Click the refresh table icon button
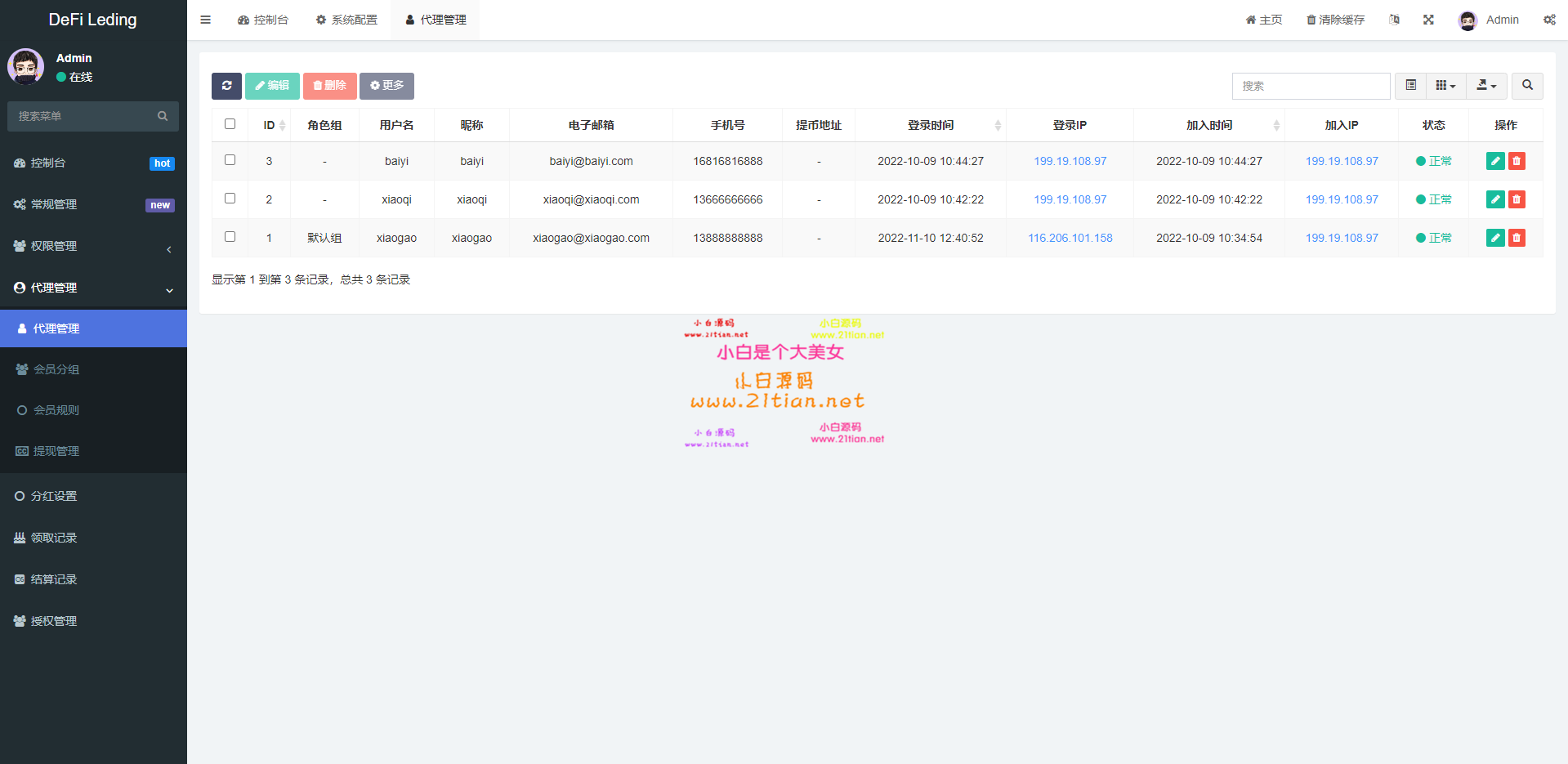This screenshot has width=1568, height=764. click(x=226, y=86)
